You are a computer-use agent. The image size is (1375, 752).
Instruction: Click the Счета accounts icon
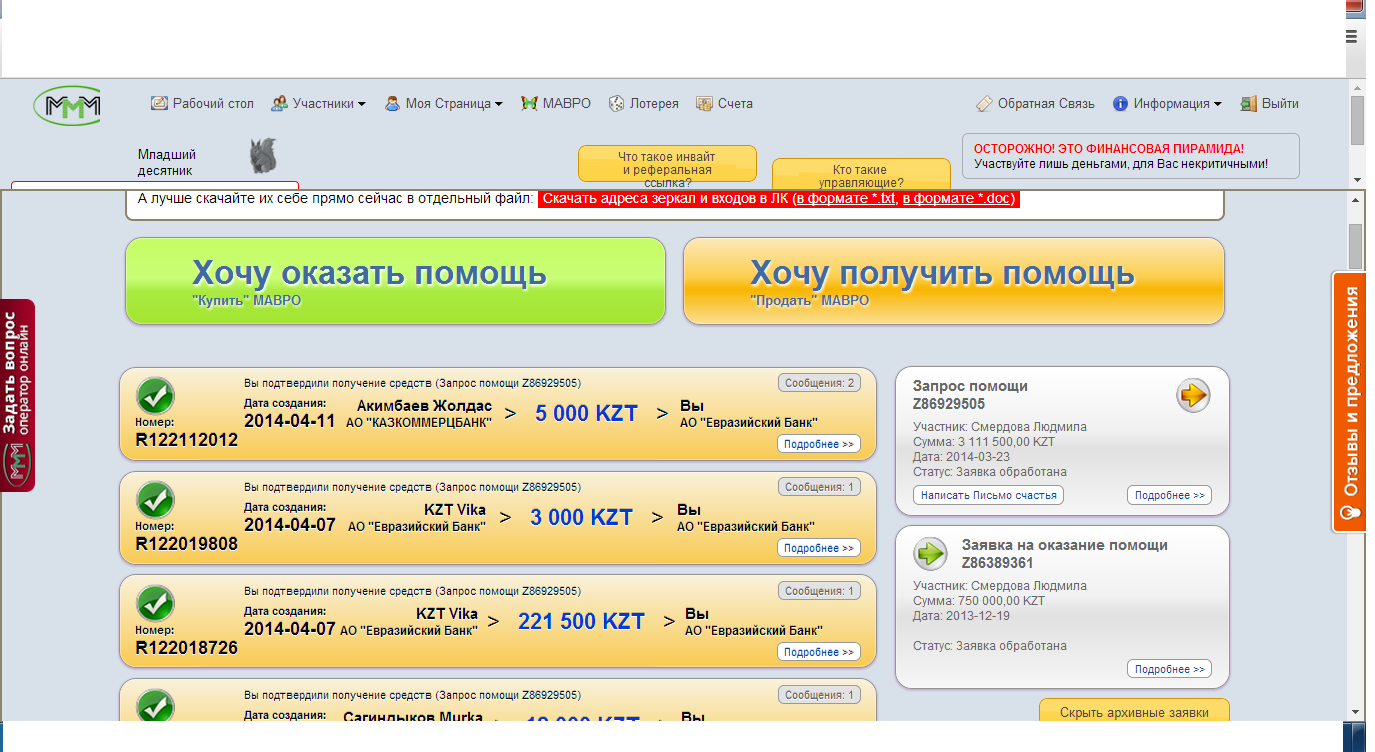tap(704, 103)
